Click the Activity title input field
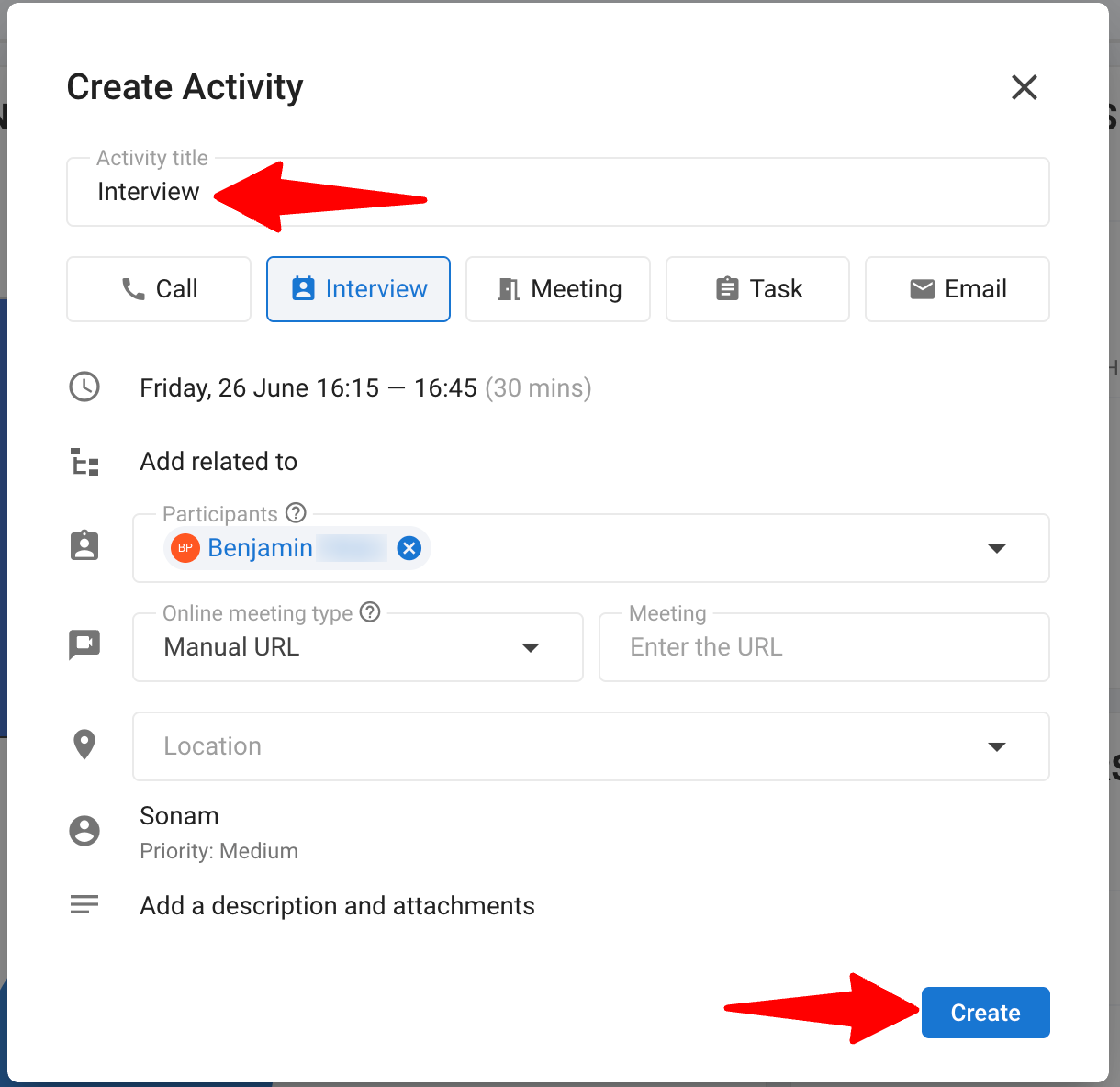Viewport: 1120px width, 1087px height. click(x=558, y=192)
